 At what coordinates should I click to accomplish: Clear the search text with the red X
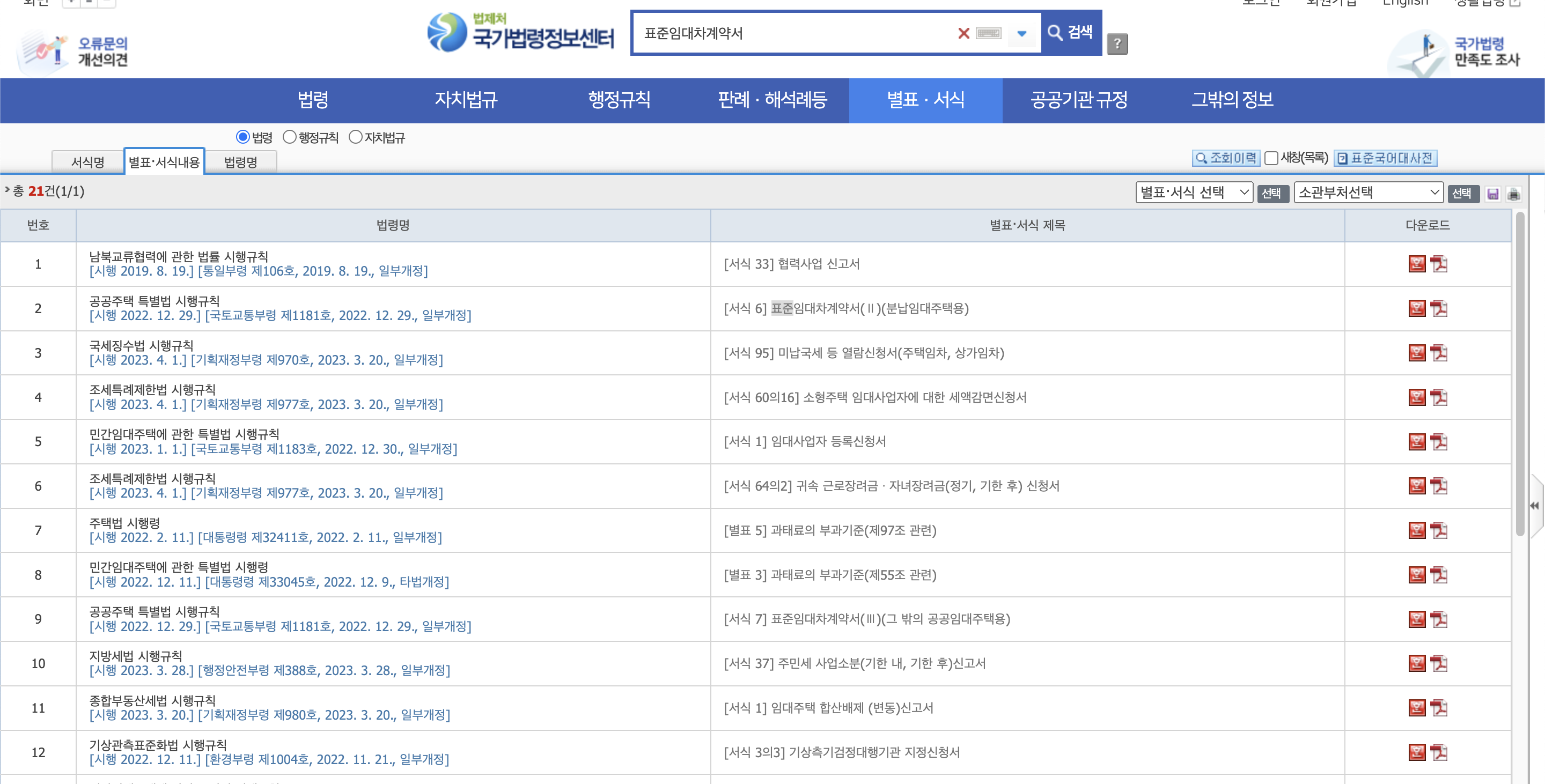[963, 34]
